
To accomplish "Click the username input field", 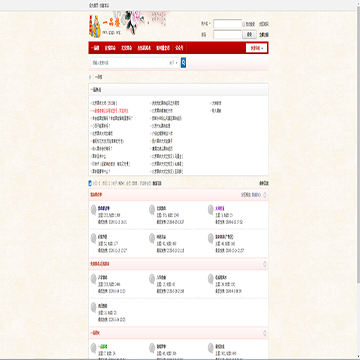I will (228, 24).
